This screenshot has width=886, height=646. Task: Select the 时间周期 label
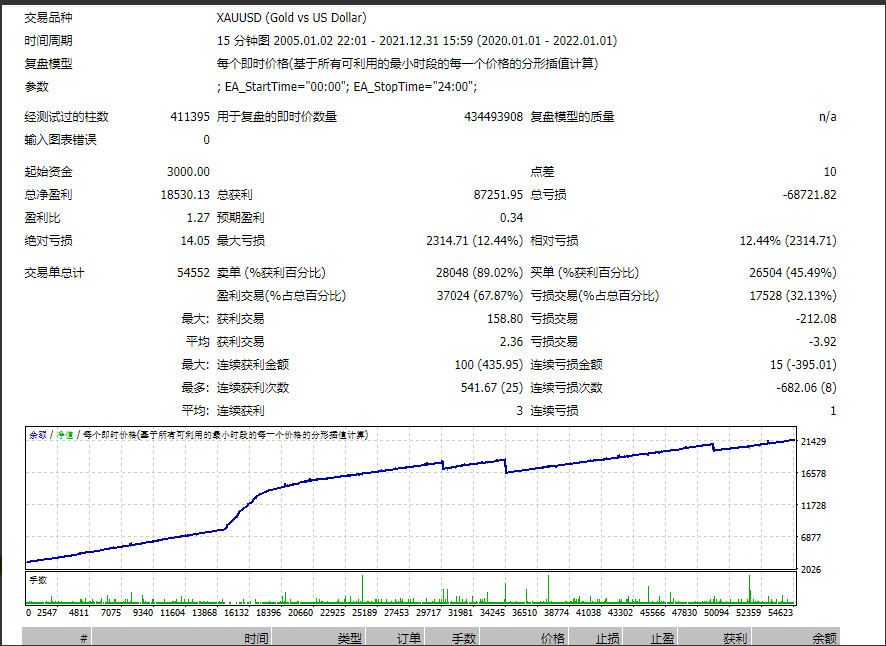tap(48, 41)
